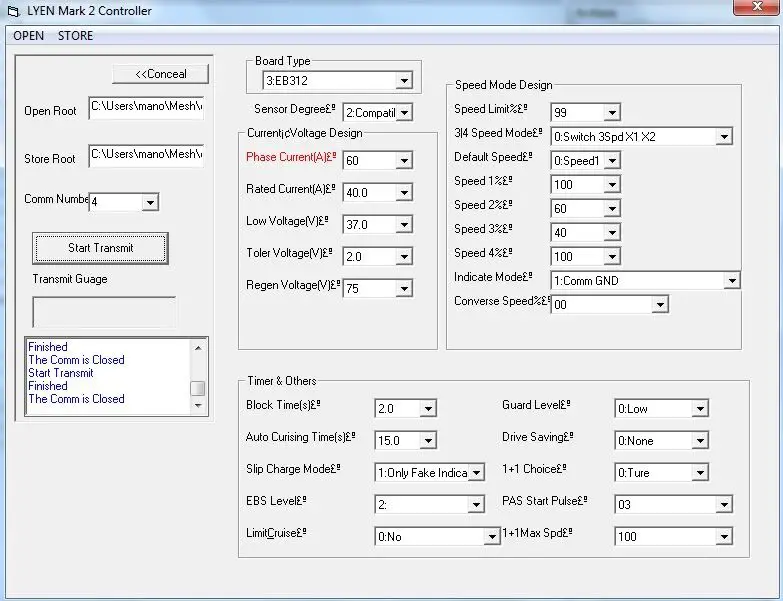Open the Default Speed dropdown
This screenshot has height=601, width=783.
[612, 161]
